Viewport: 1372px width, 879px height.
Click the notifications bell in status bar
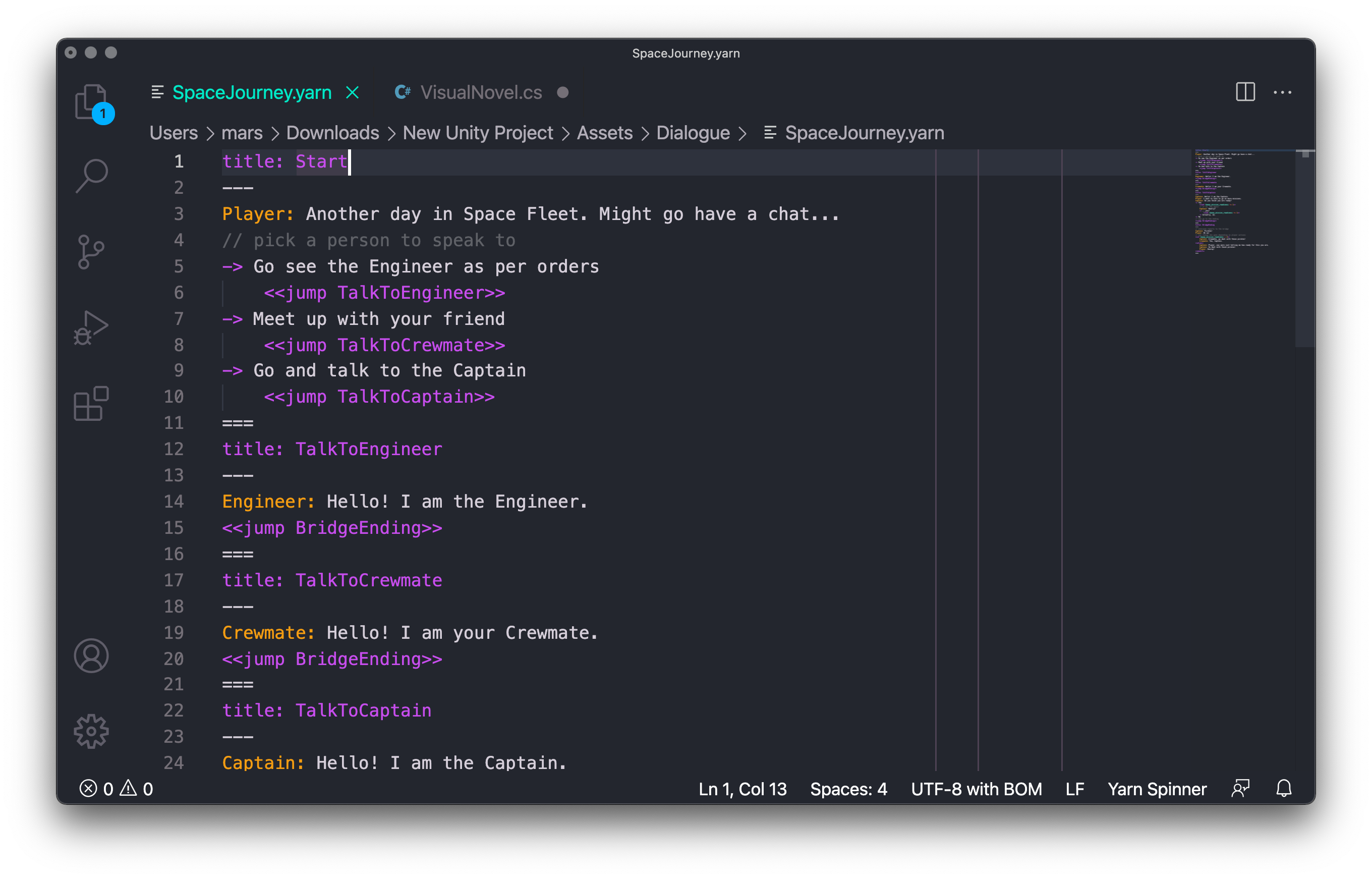[x=1284, y=788]
